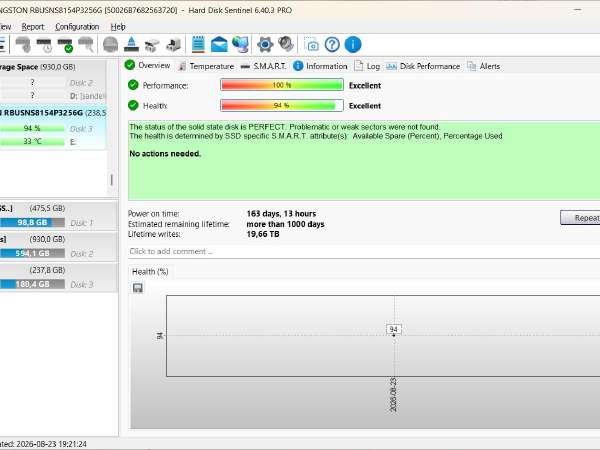Viewport: 600px width, 450px height.
Task: Click the 180,4 GB usage bar of Disk 3
Action: click(32, 284)
